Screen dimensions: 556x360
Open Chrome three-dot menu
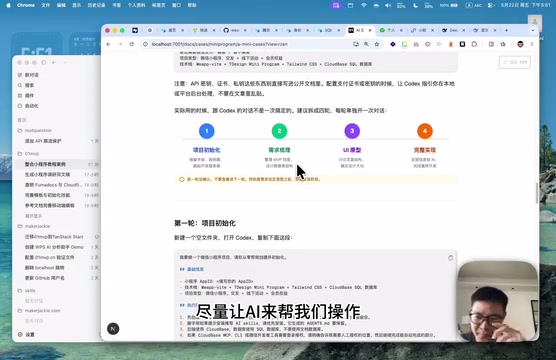pyautogui.click(x=532, y=44)
